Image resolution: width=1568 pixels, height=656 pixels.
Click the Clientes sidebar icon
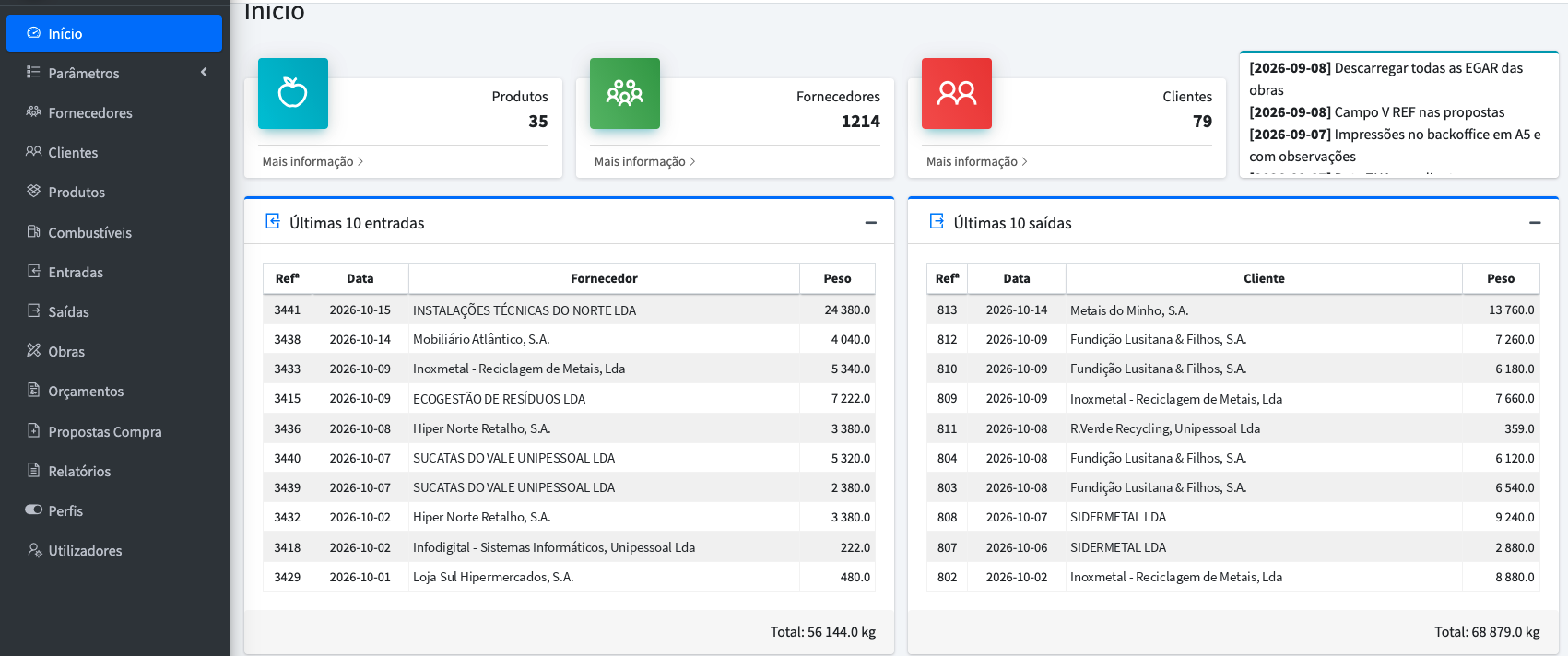34,151
